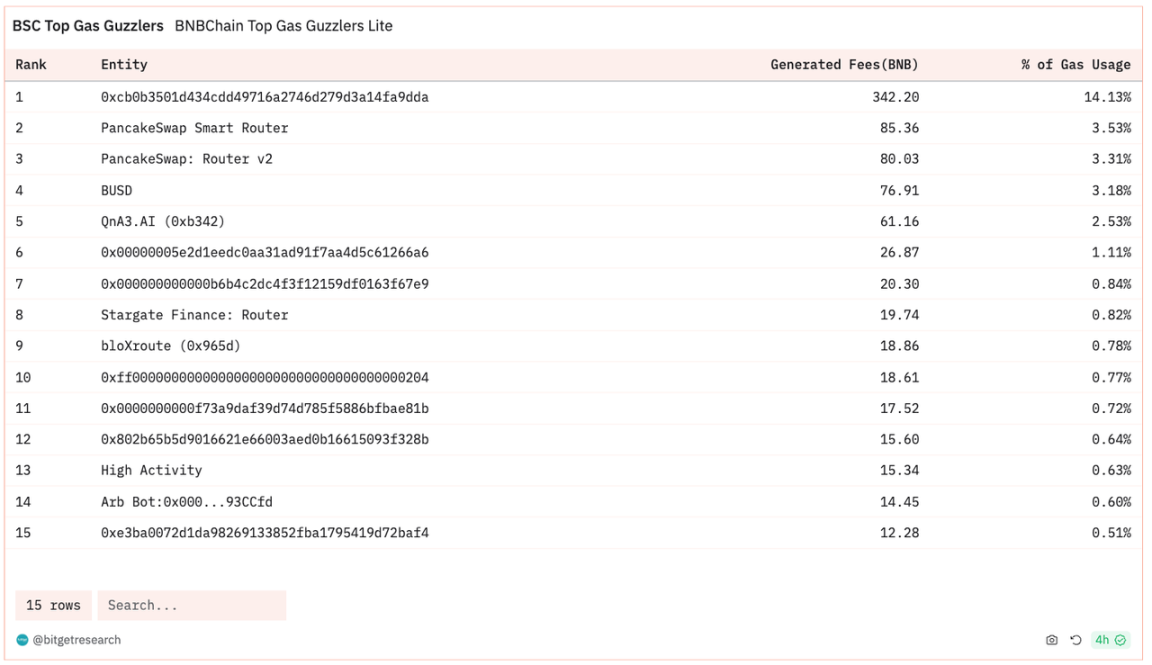Viewport: 1152px width, 665px height.
Task: Click the 3.53% gas usage value
Action: coord(1111,128)
